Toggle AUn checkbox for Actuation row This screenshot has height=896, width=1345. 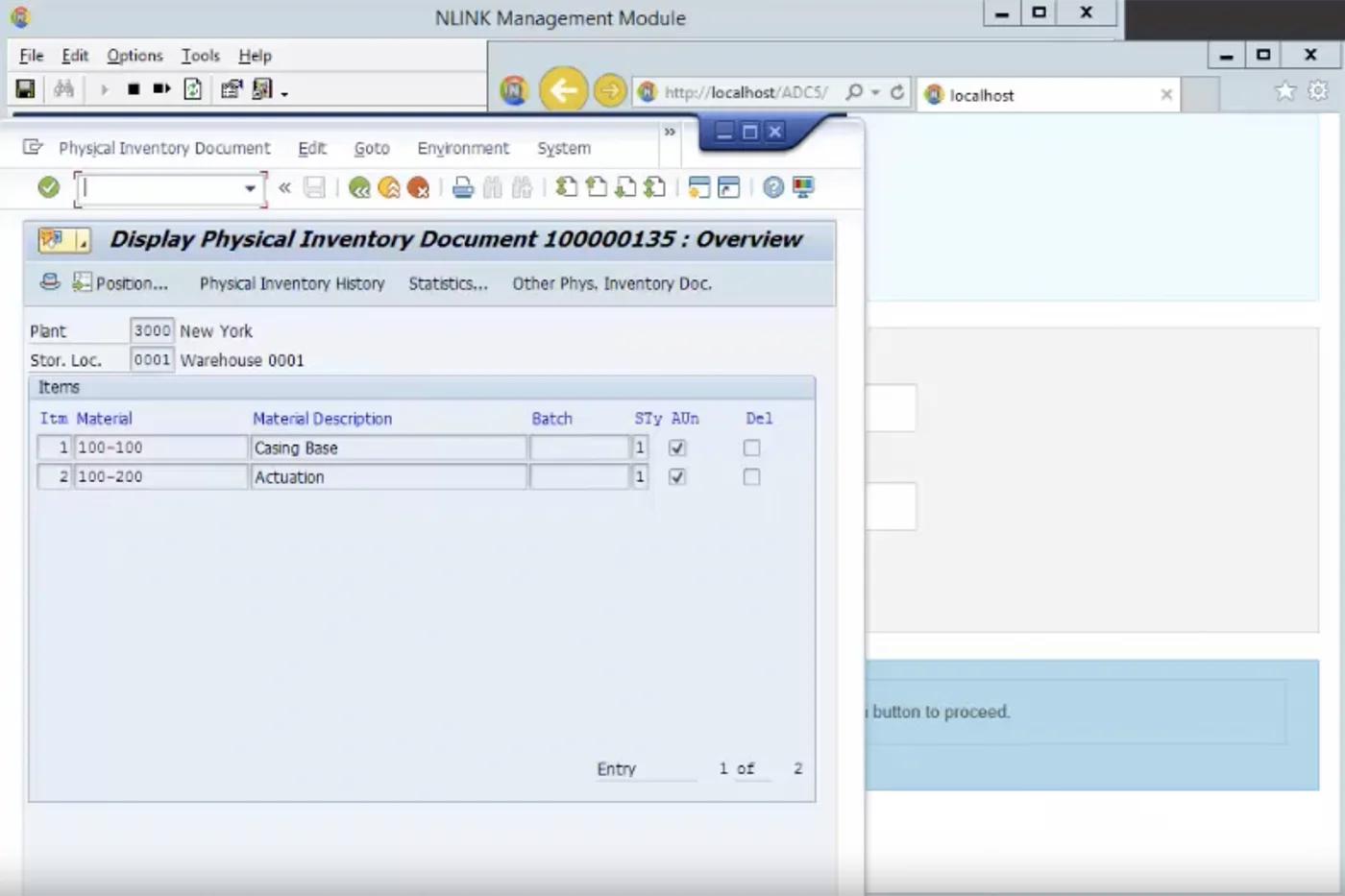(677, 476)
